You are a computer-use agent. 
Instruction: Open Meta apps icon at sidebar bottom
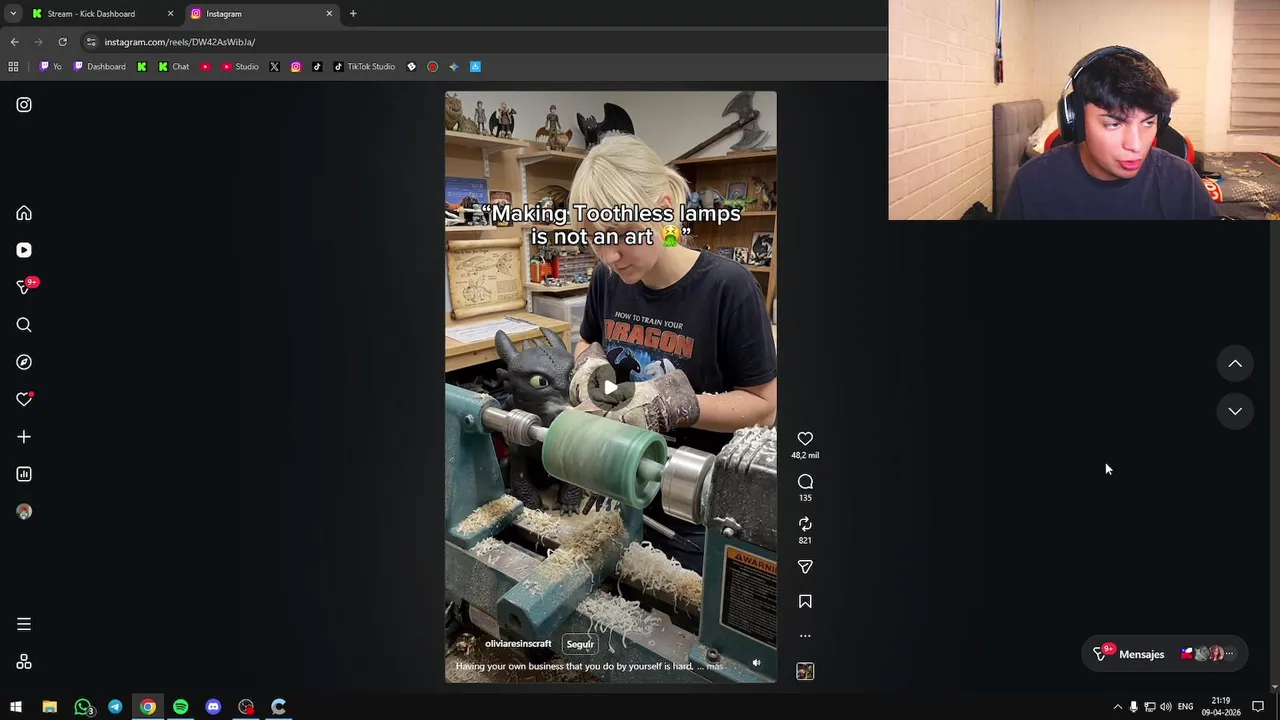click(x=24, y=662)
